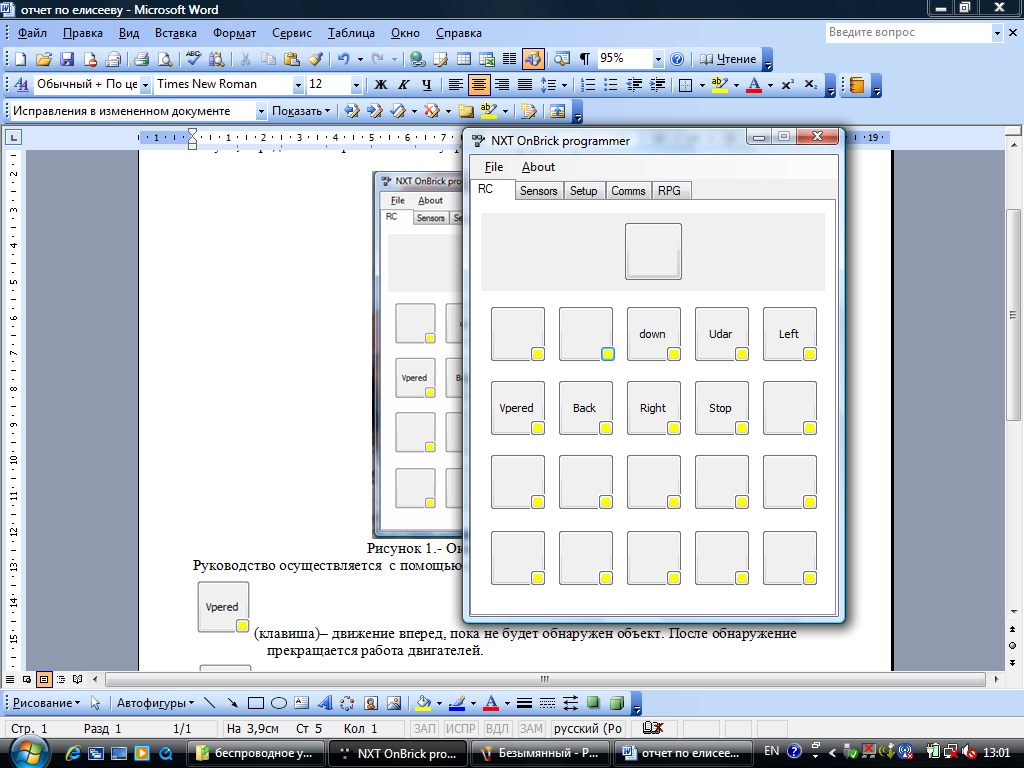Image resolution: width=1024 pixels, height=768 pixels.
Task: Switch to NXT OnBrick pro... taskbar button
Action: point(398,753)
